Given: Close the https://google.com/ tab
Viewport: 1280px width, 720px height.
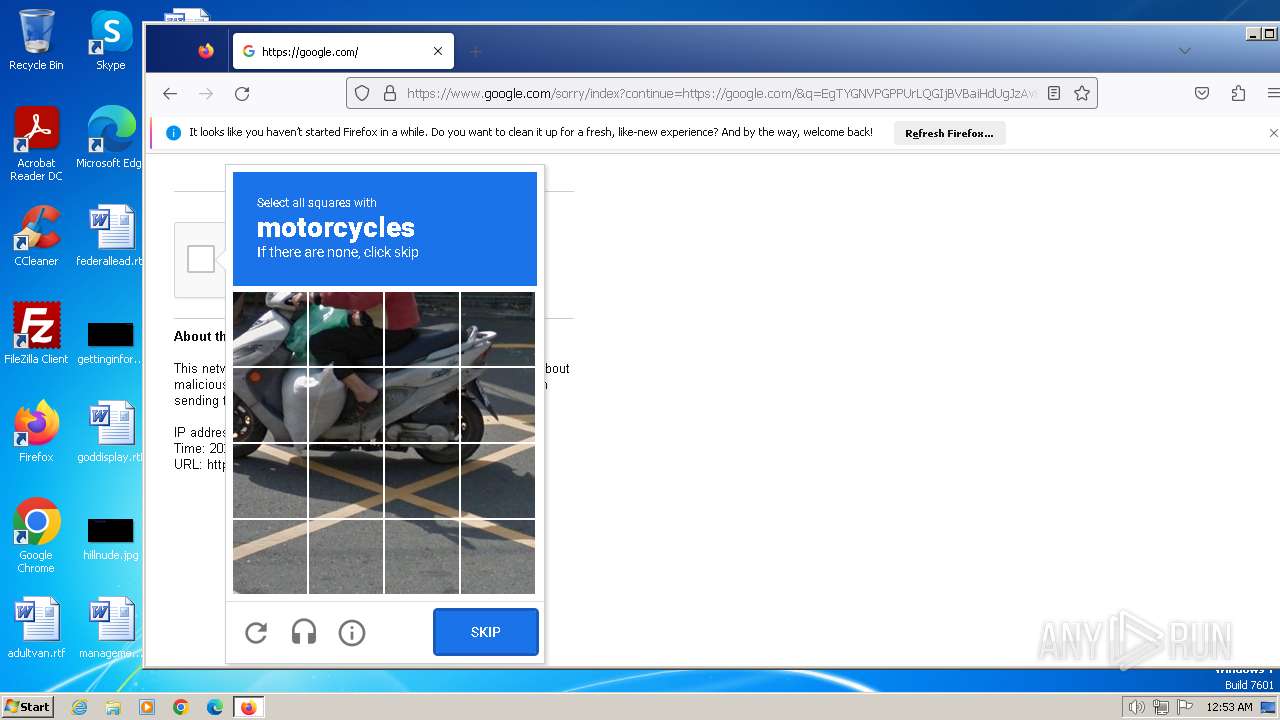Looking at the screenshot, I should point(438,51).
